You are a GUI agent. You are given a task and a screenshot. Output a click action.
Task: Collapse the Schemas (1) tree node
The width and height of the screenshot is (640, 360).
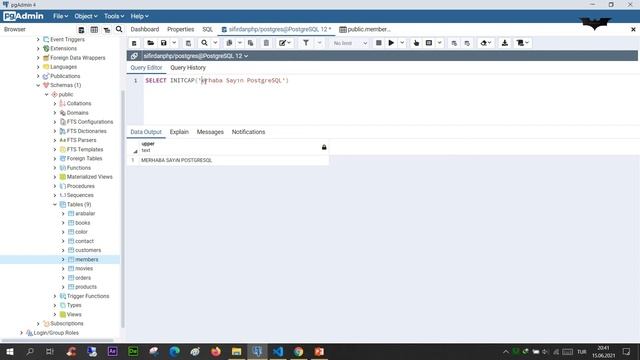[38, 85]
